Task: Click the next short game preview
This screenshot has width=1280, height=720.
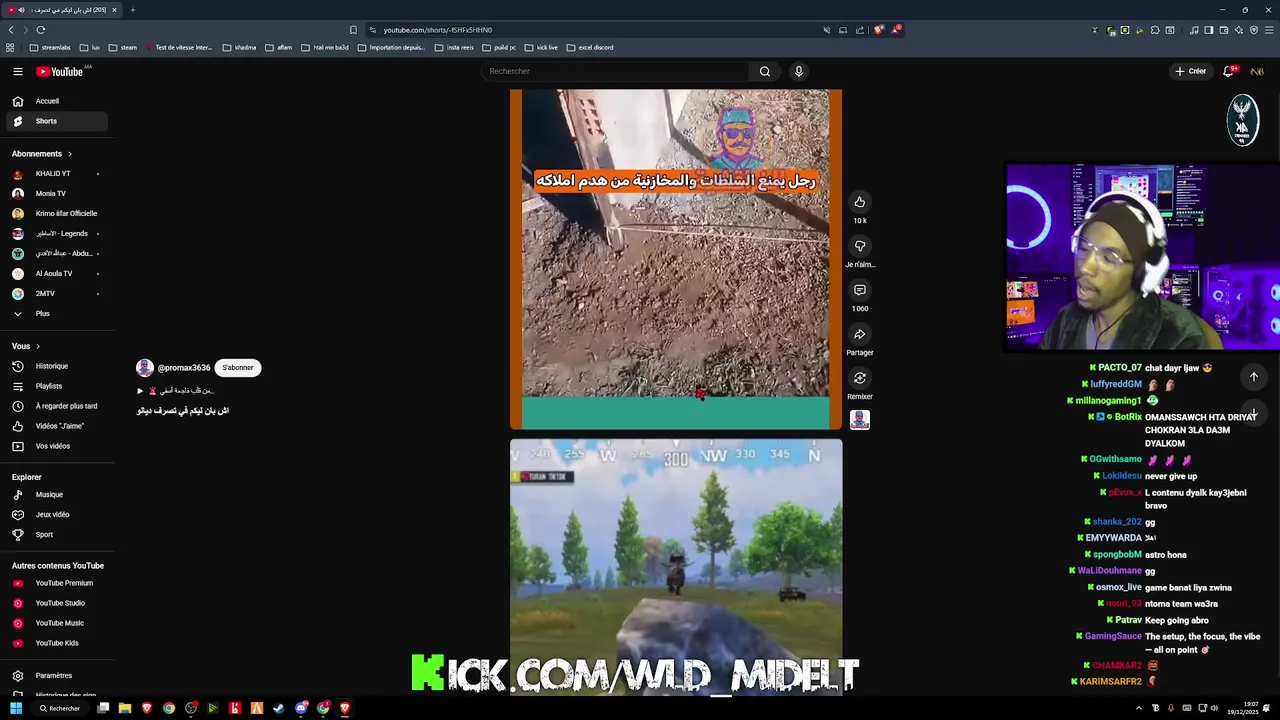Action: 676,565
